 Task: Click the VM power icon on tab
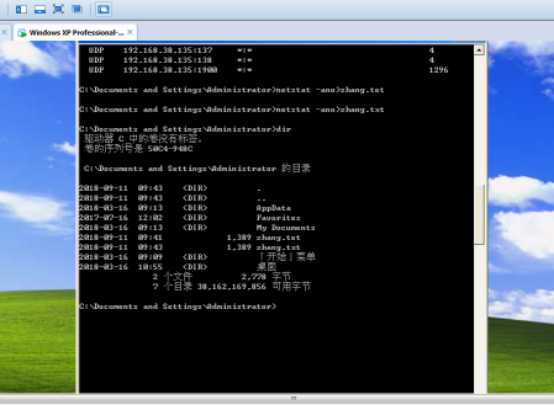pos(22,33)
